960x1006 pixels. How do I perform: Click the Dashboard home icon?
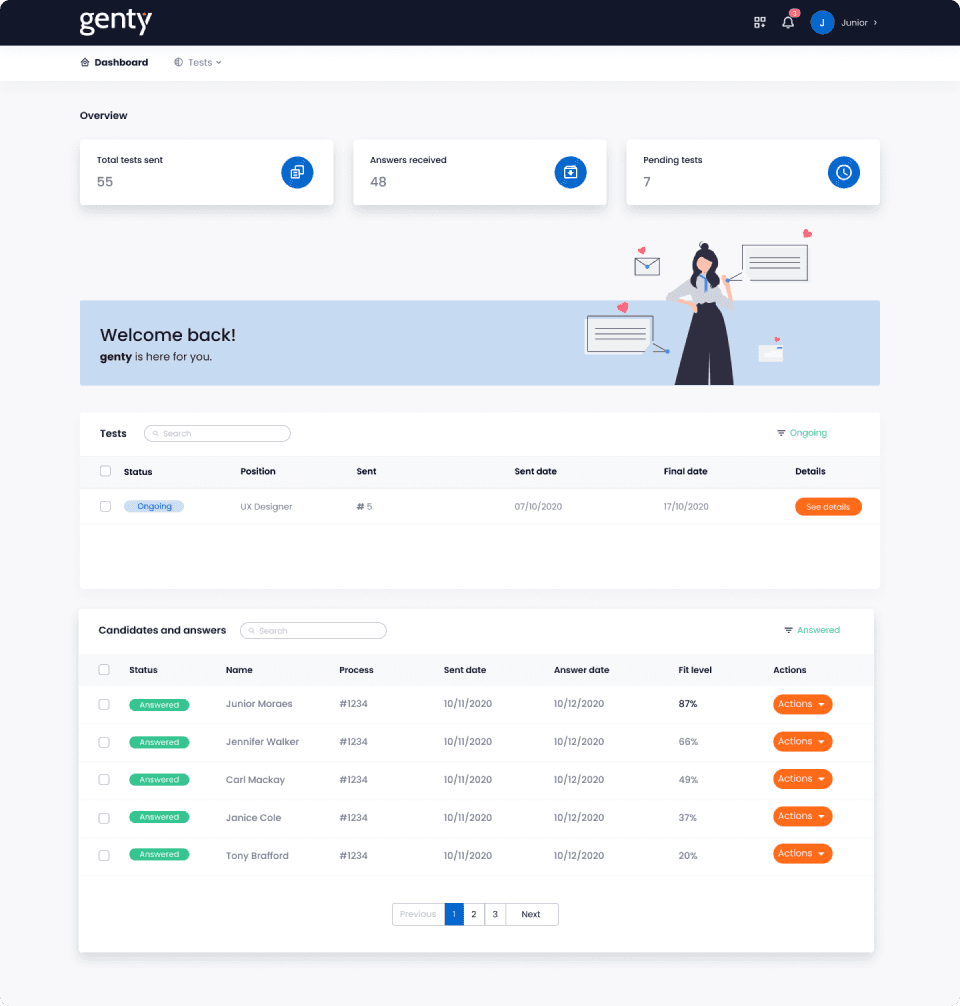(x=85, y=62)
